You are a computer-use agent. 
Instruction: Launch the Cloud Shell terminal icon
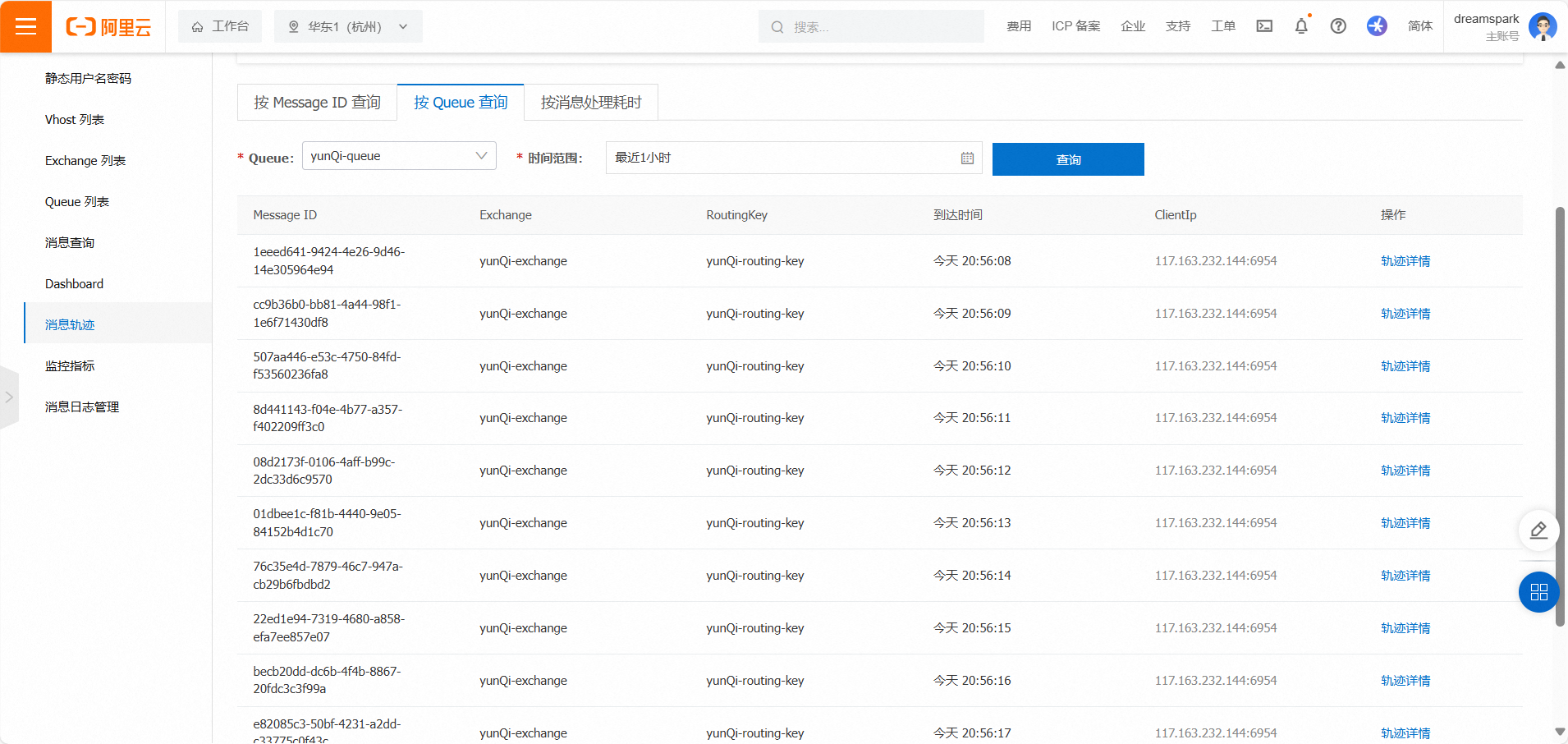point(1264,26)
